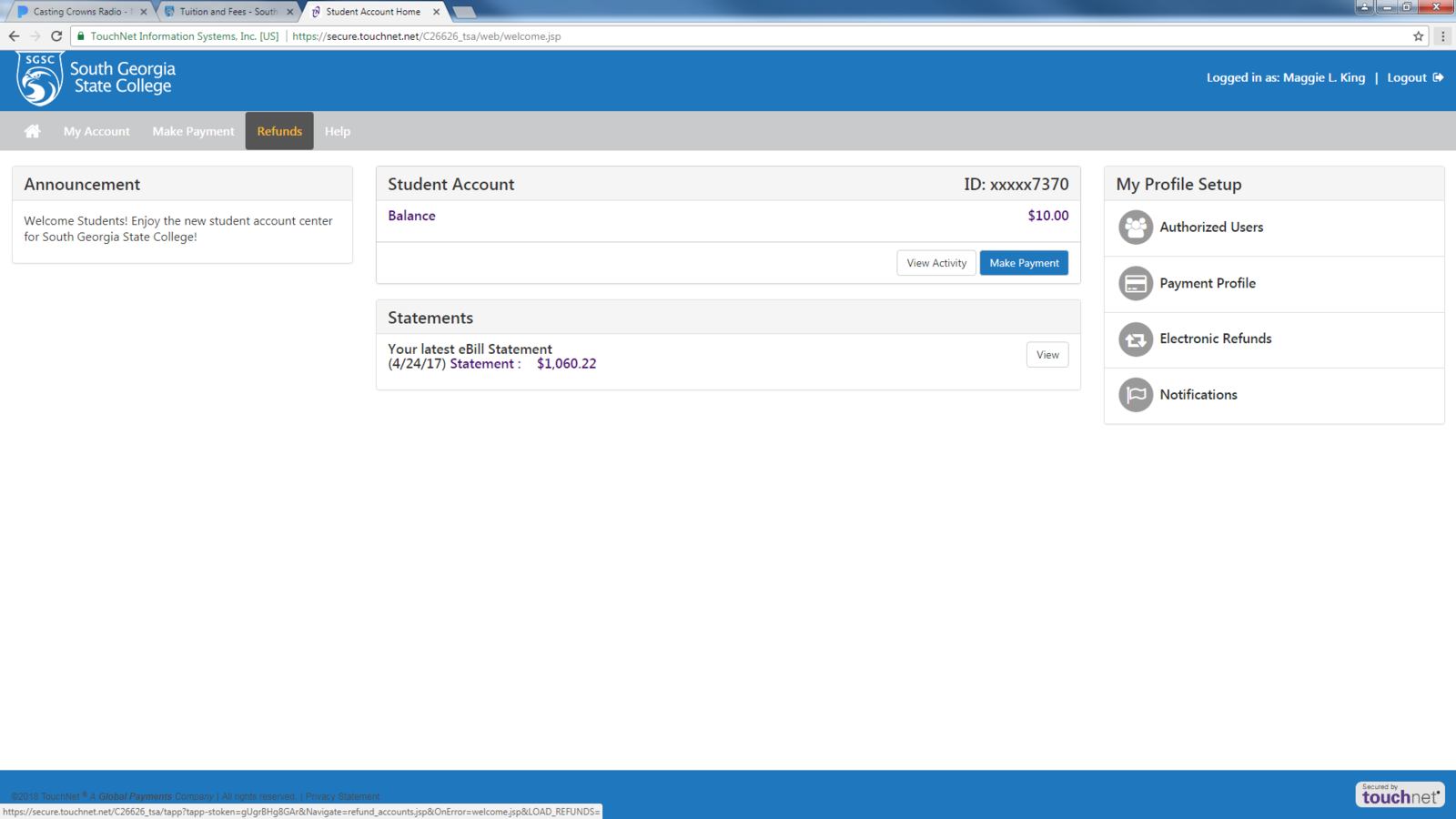This screenshot has width=1456, height=819.
Task: Open the Help menu item
Action: (338, 131)
